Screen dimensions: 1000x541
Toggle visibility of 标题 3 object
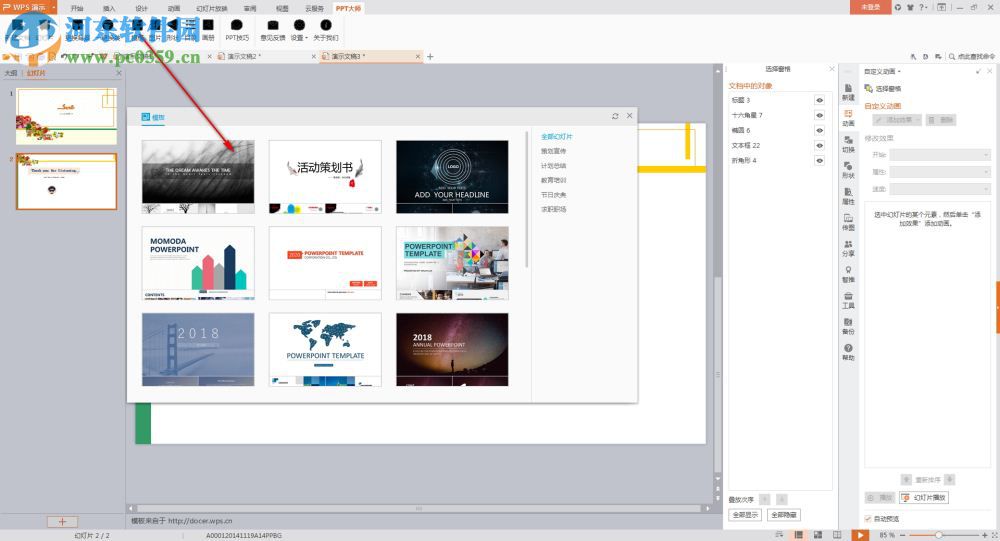click(x=820, y=100)
